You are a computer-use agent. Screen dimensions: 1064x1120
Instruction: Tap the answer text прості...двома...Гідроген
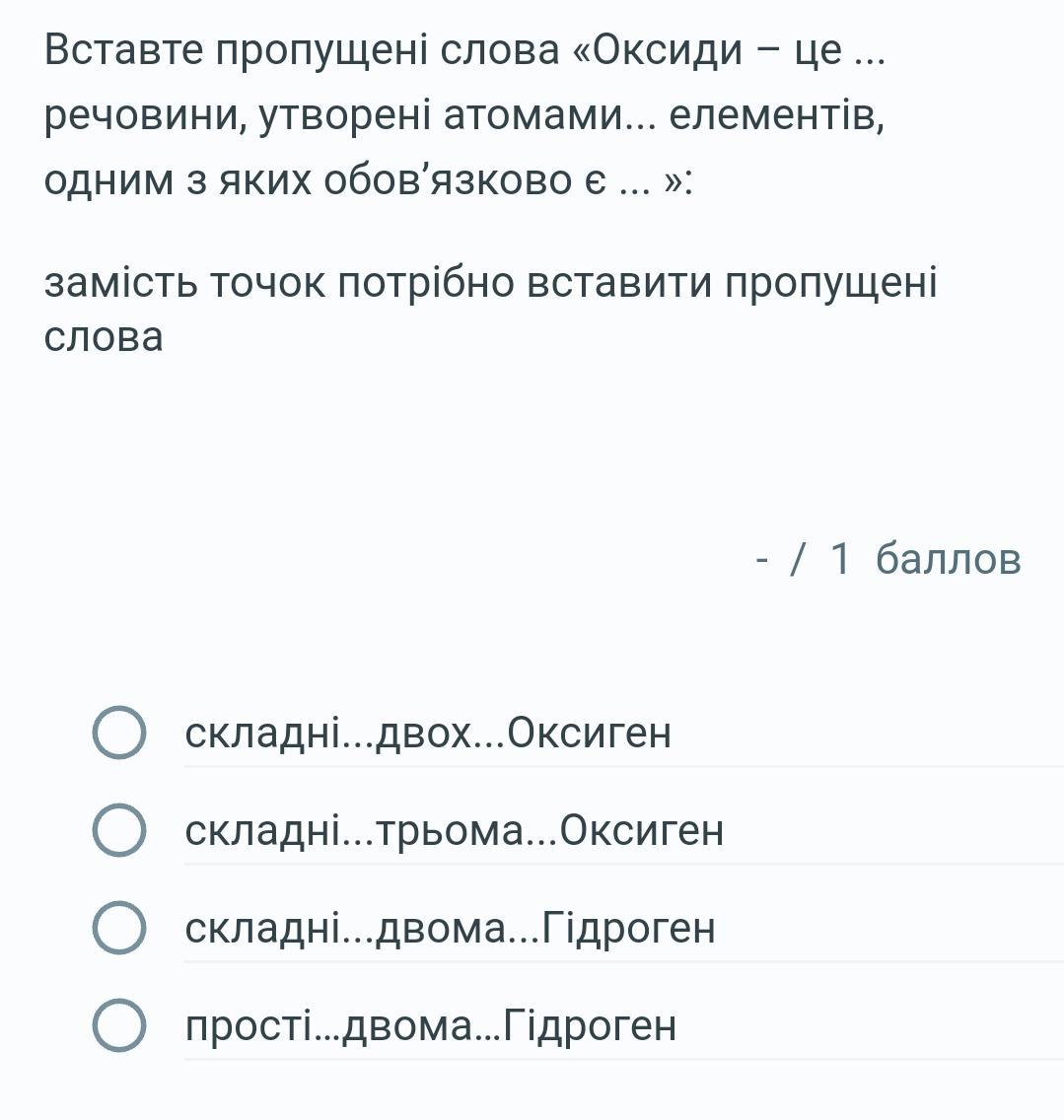(430, 1025)
